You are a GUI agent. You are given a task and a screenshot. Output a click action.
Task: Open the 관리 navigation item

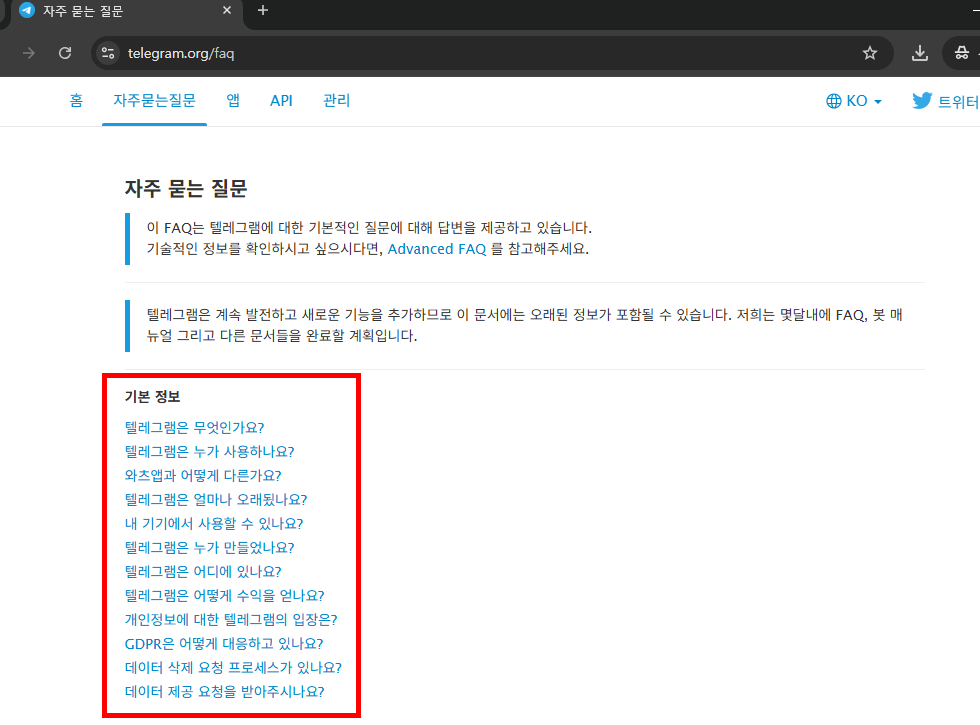[x=336, y=100]
